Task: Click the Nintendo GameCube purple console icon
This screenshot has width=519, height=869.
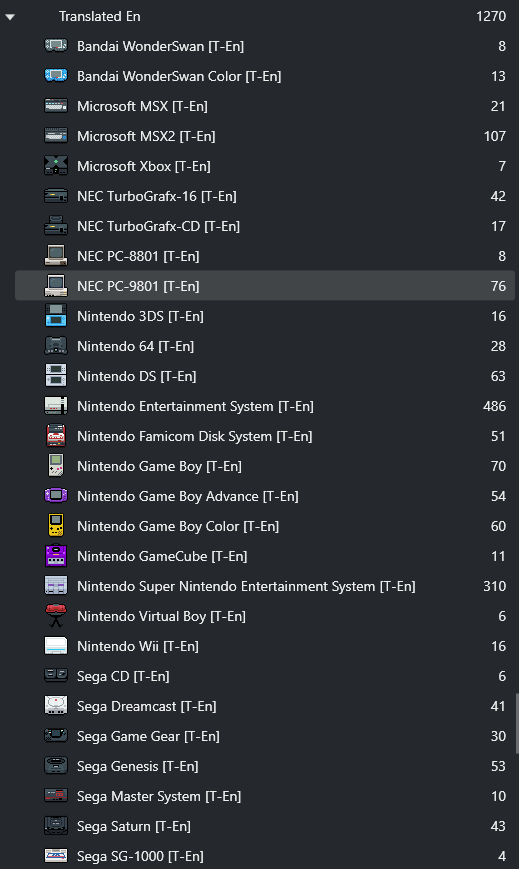Action: [x=55, y=555]
